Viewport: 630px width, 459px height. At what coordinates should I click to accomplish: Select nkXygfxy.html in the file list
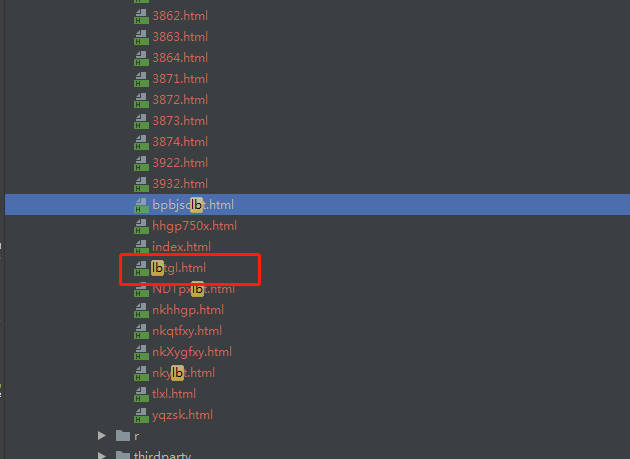pos(192,352)
